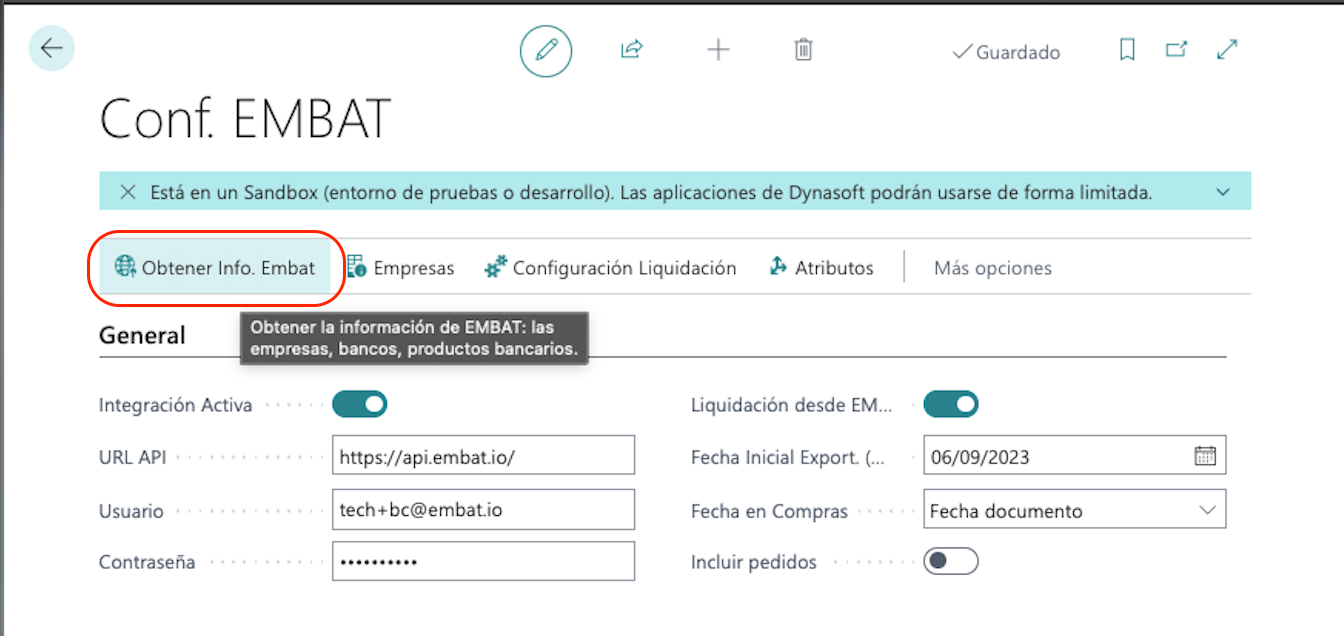Viewport: 1344px width, 636px height.
Task: Click the Conf. EMBAT page title
Action: coord(245,120)
